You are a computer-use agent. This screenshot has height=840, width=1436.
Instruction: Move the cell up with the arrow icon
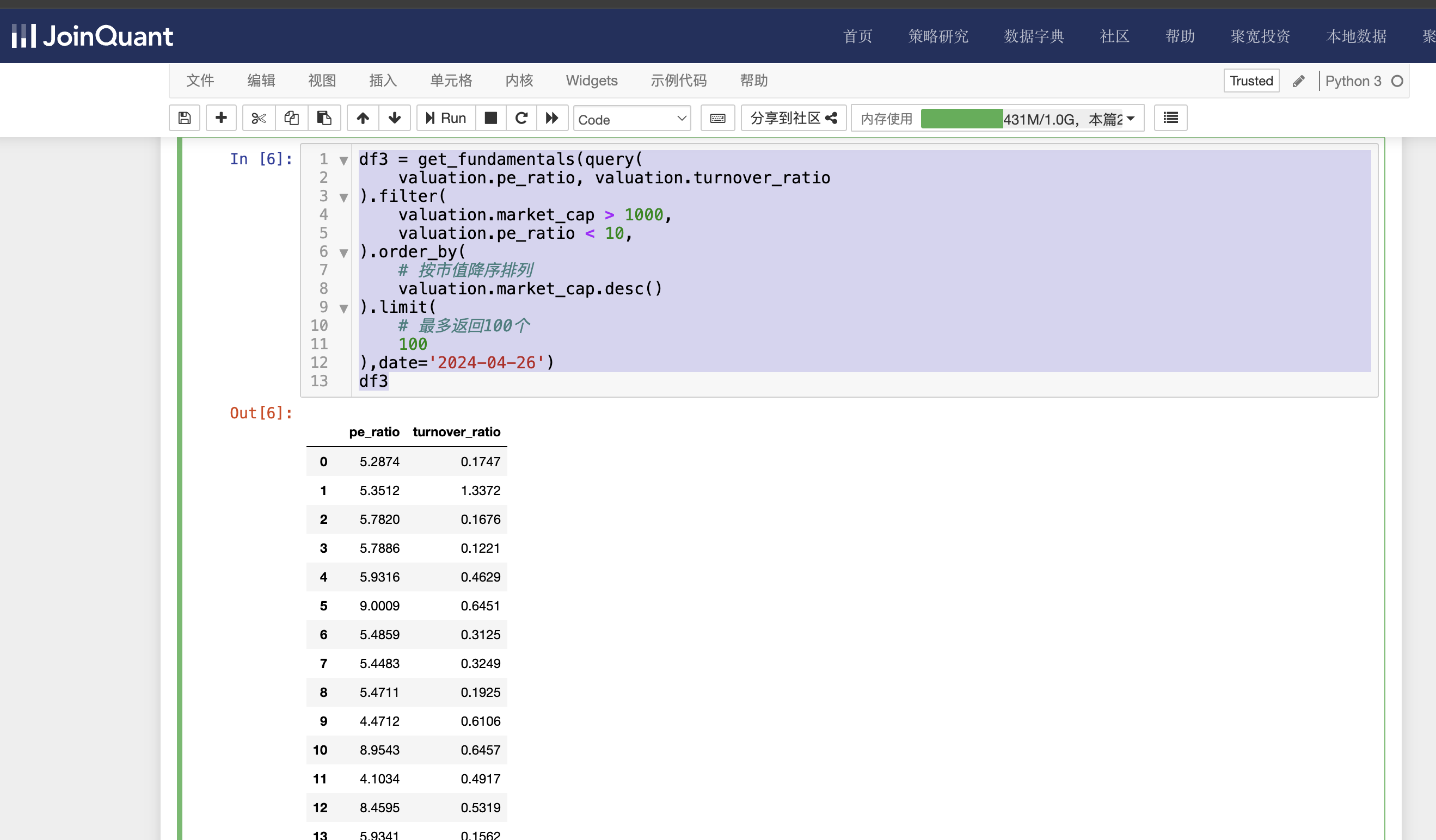tap(363, 118)
